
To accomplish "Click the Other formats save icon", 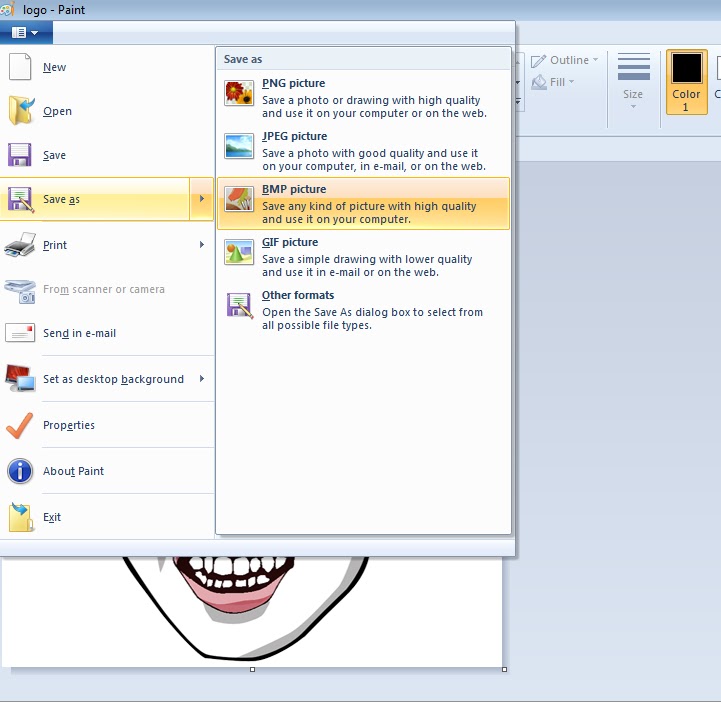I will point(240,305).
